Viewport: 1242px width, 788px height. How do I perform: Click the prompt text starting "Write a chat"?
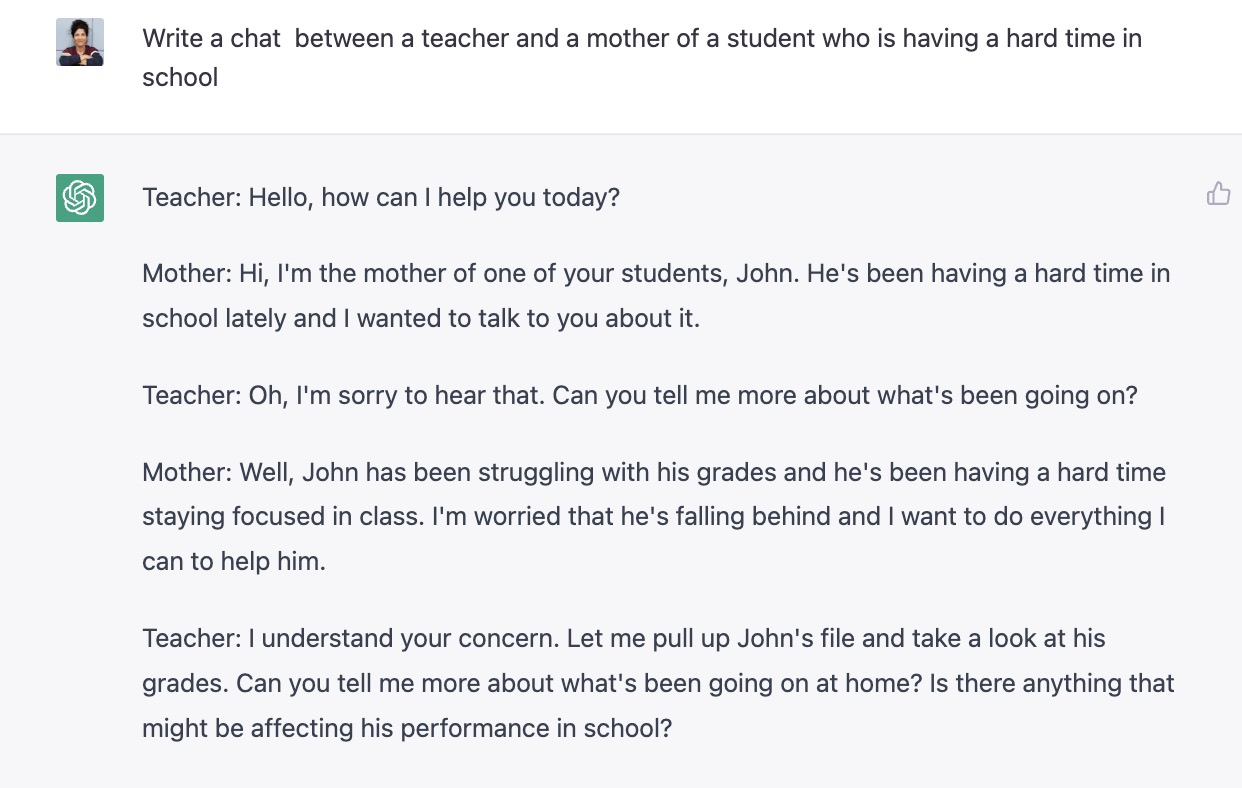(x=641, y=40)
